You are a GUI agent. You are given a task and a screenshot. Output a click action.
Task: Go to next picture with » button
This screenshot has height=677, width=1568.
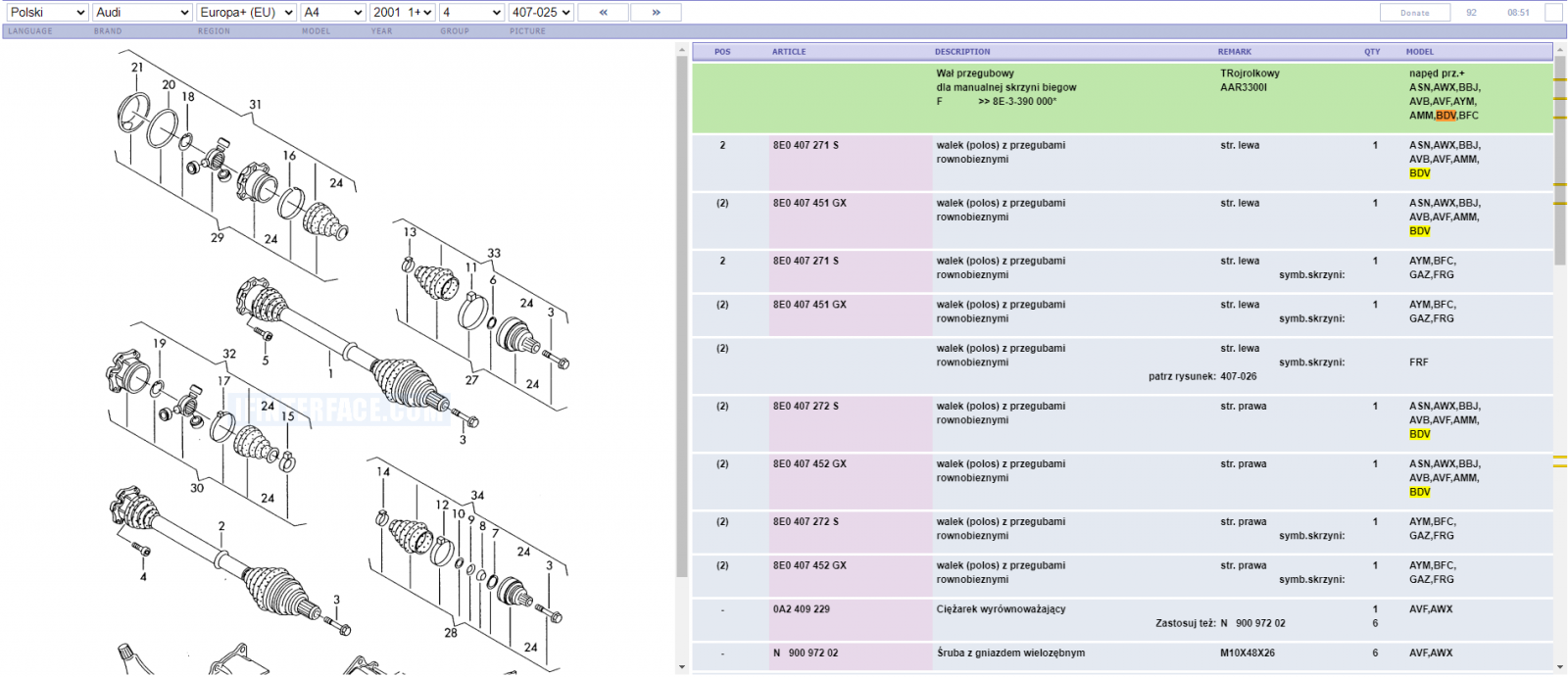coord(656,13)
